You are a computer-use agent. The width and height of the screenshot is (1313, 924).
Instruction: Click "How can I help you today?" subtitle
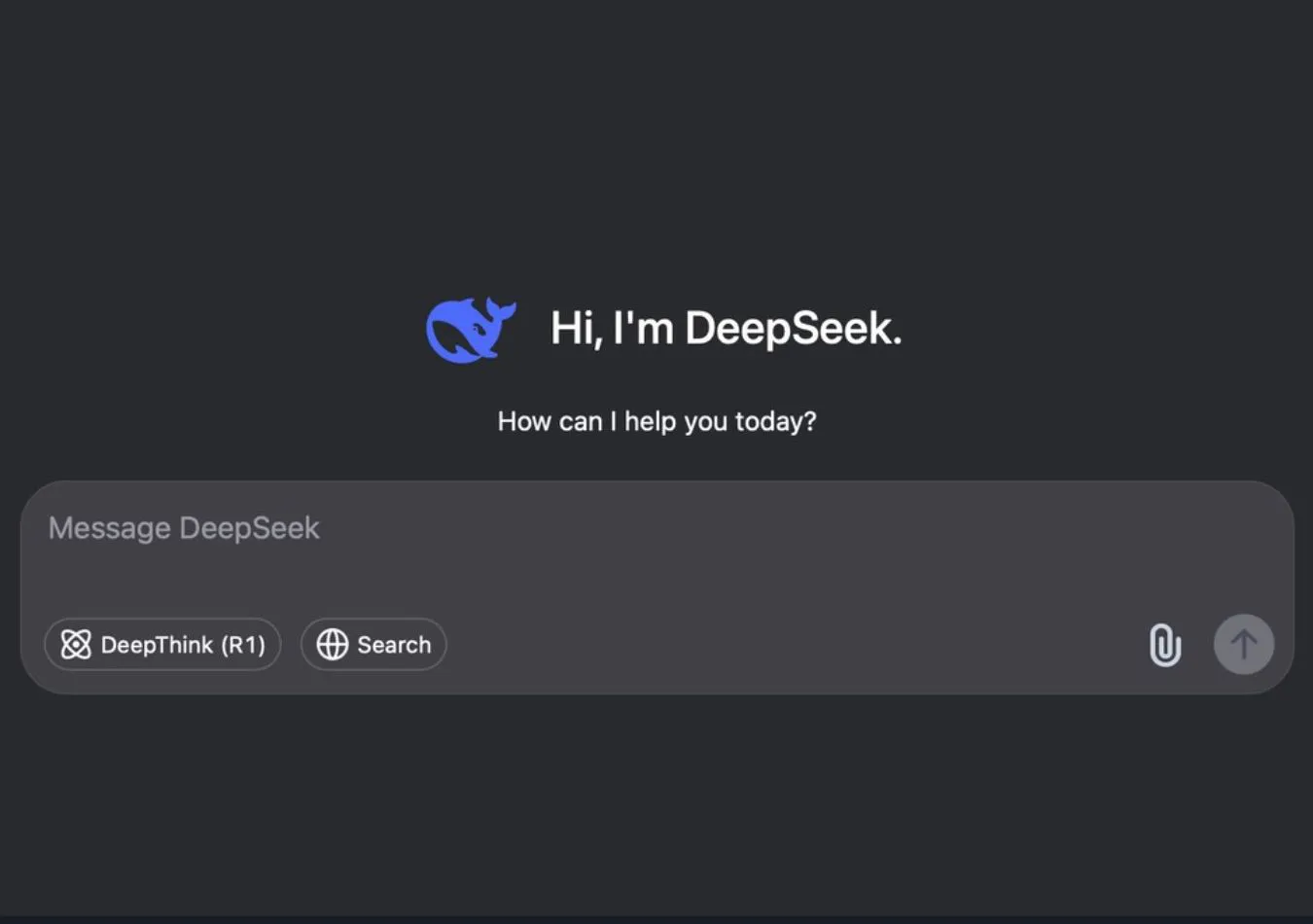656,421
